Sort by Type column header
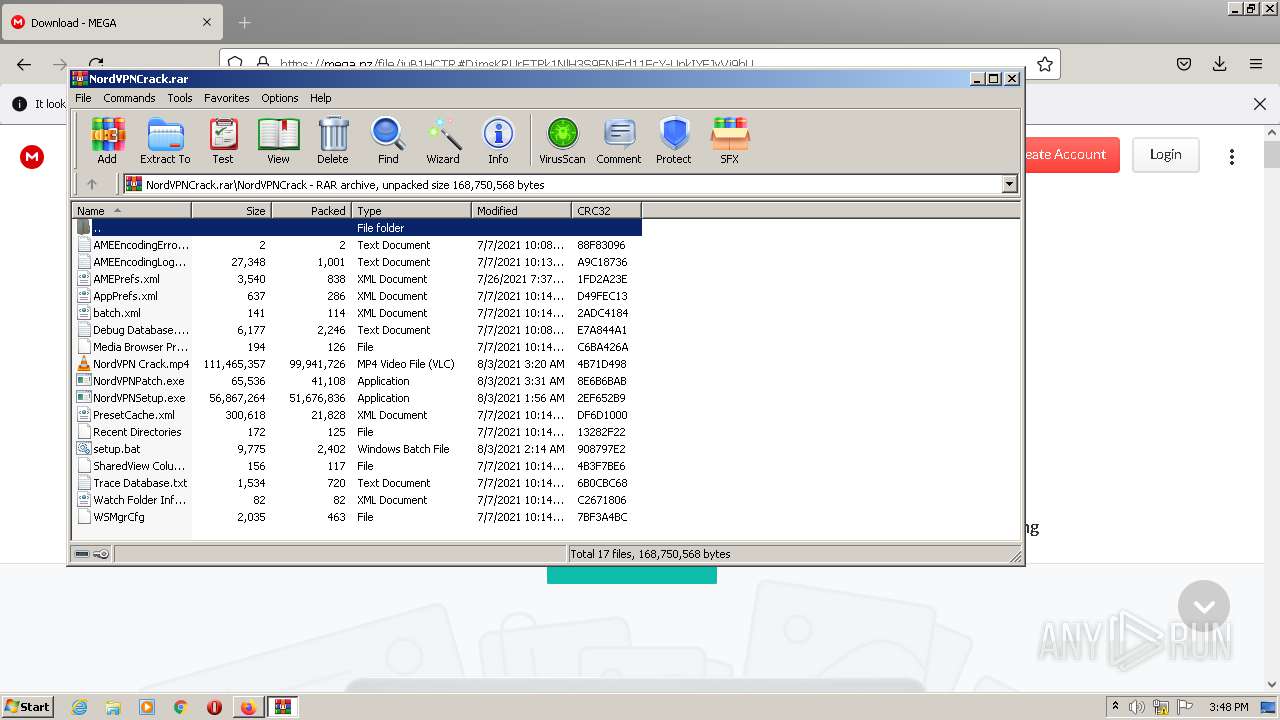1280x720 pixels. [x=411, y=211]
